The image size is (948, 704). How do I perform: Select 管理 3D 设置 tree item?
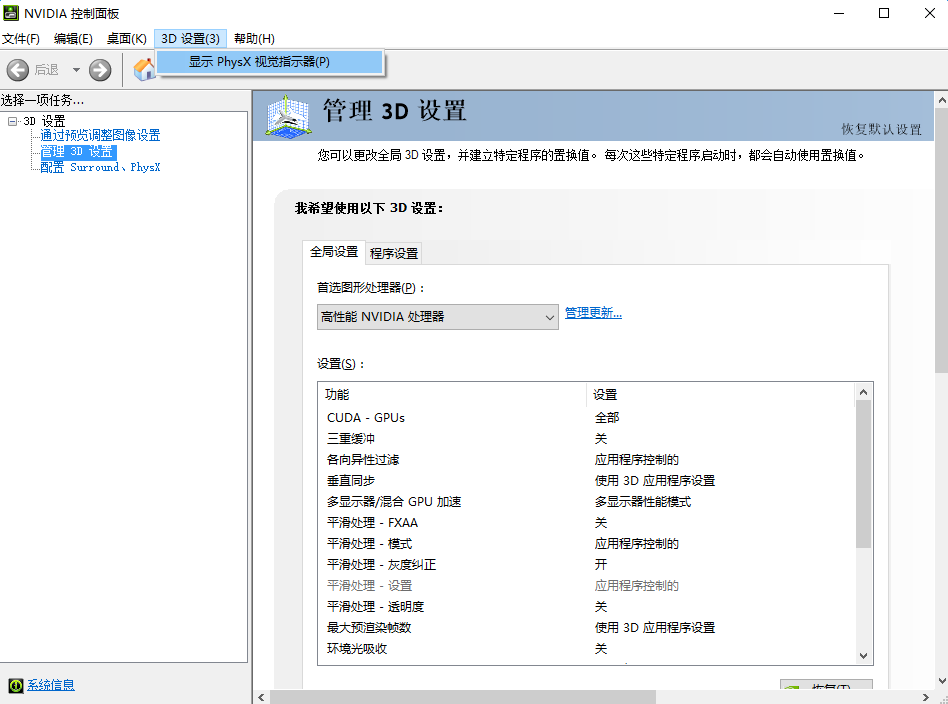tap(78, 151)
